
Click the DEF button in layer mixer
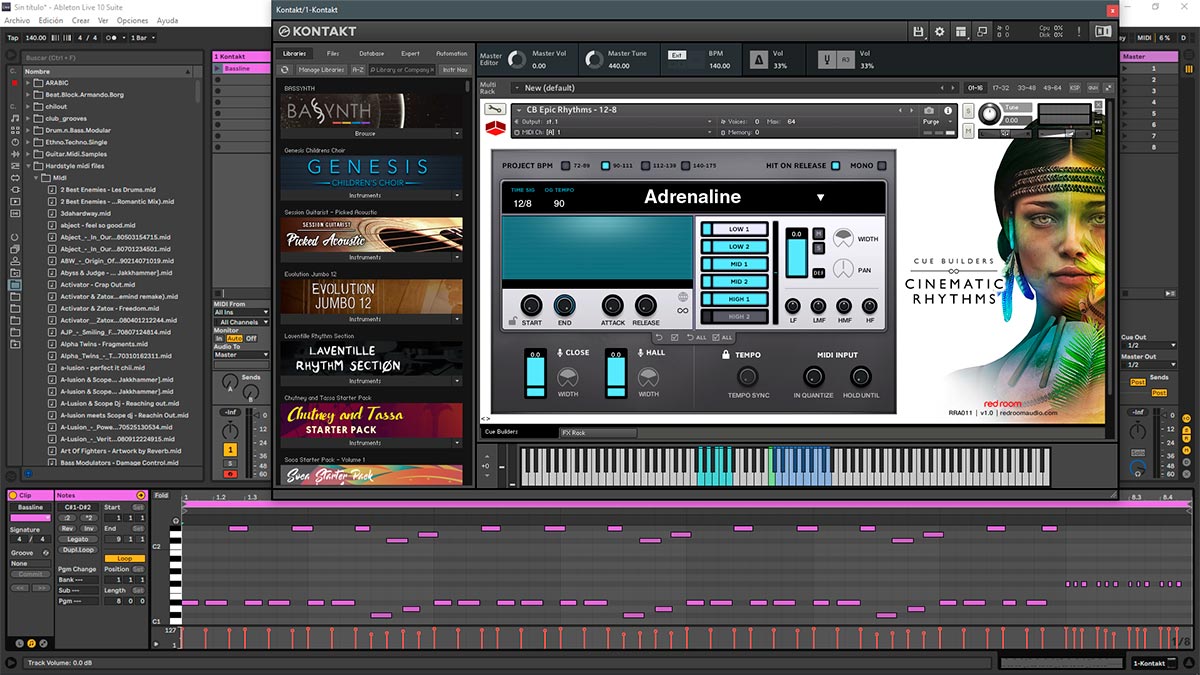(x=818, y=272)
